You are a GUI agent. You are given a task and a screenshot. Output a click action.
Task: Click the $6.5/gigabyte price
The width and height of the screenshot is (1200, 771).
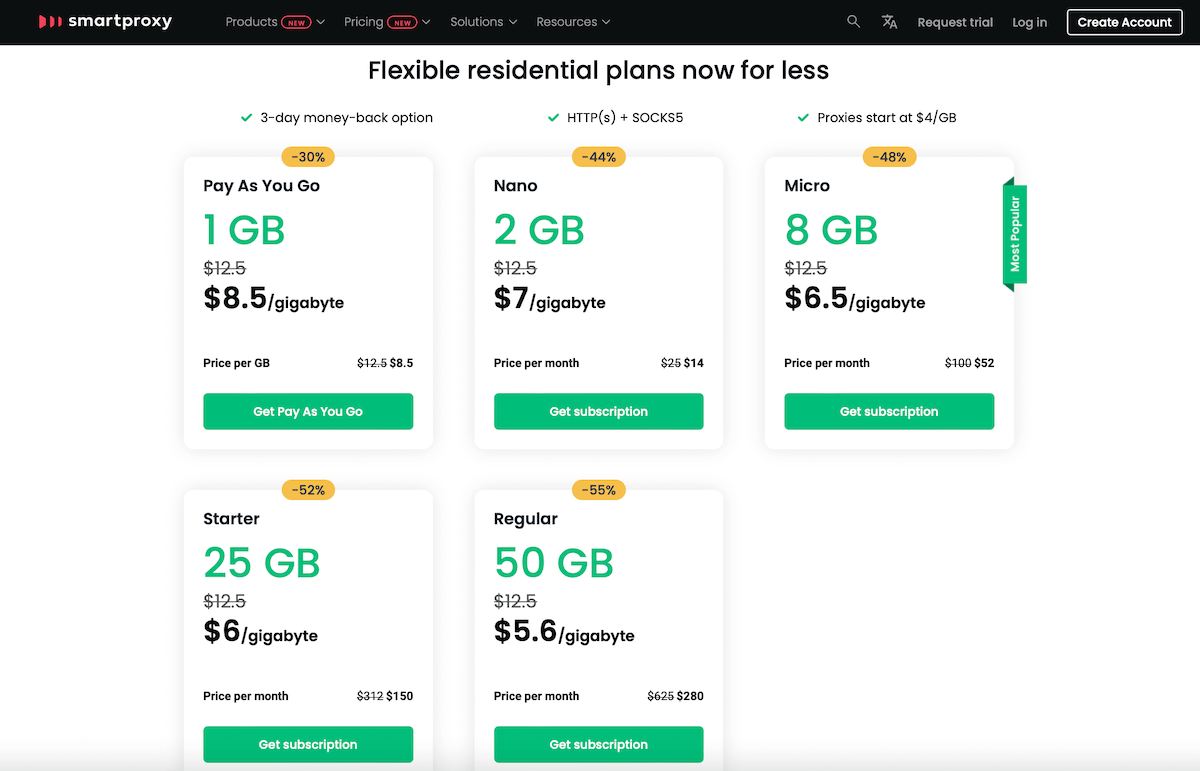click(x=855, y=299)
